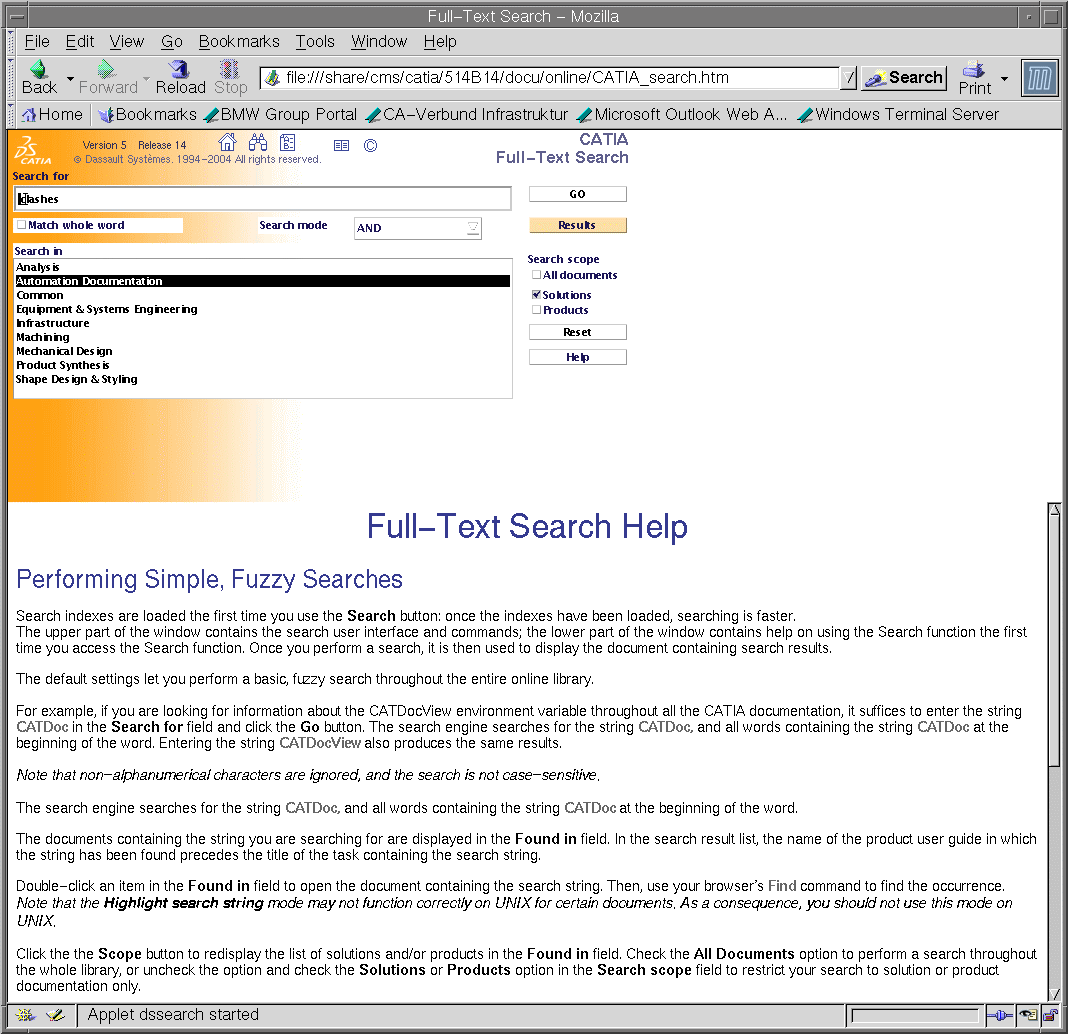
Task: Click the CATIA binoculars search icon
Action: [x=257, y=142]
